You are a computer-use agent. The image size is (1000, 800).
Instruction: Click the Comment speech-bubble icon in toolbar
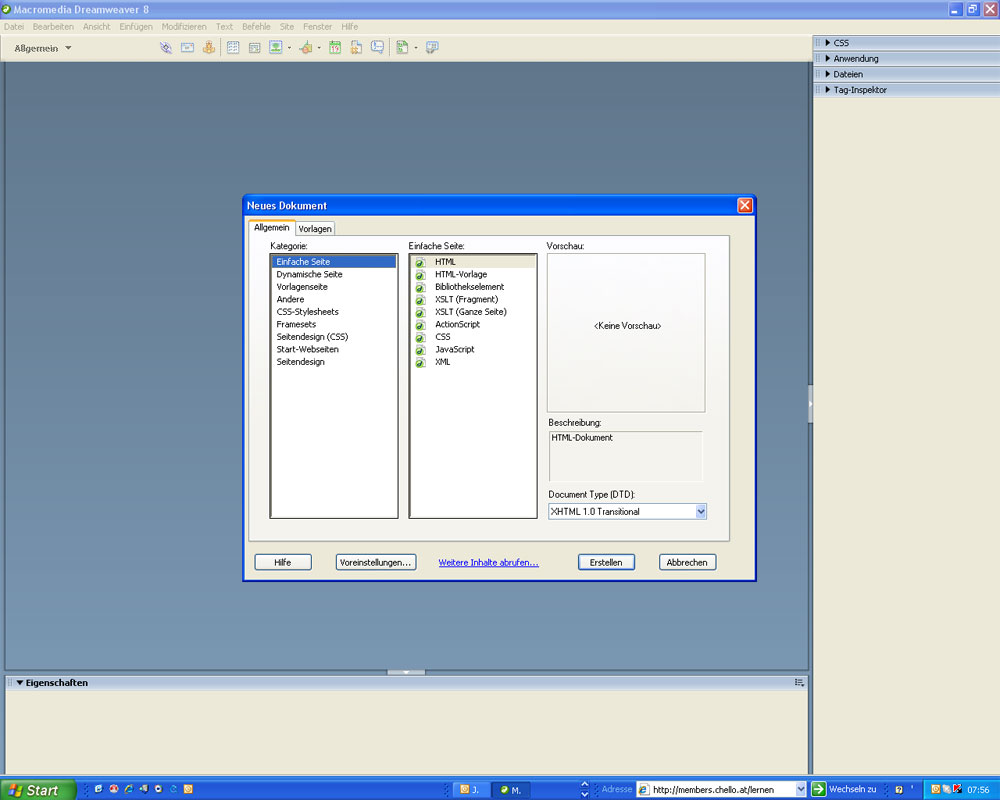coord(377,47)
